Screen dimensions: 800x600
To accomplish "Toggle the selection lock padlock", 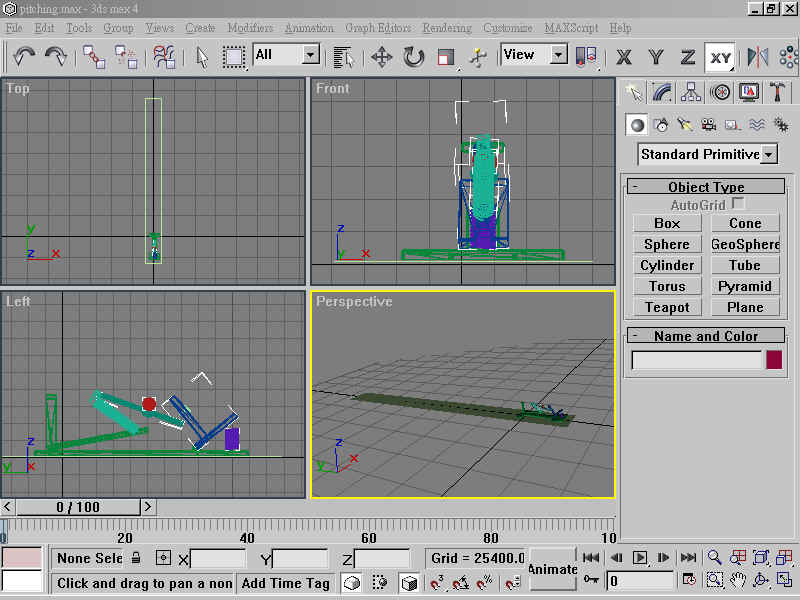I will (136, 557).
